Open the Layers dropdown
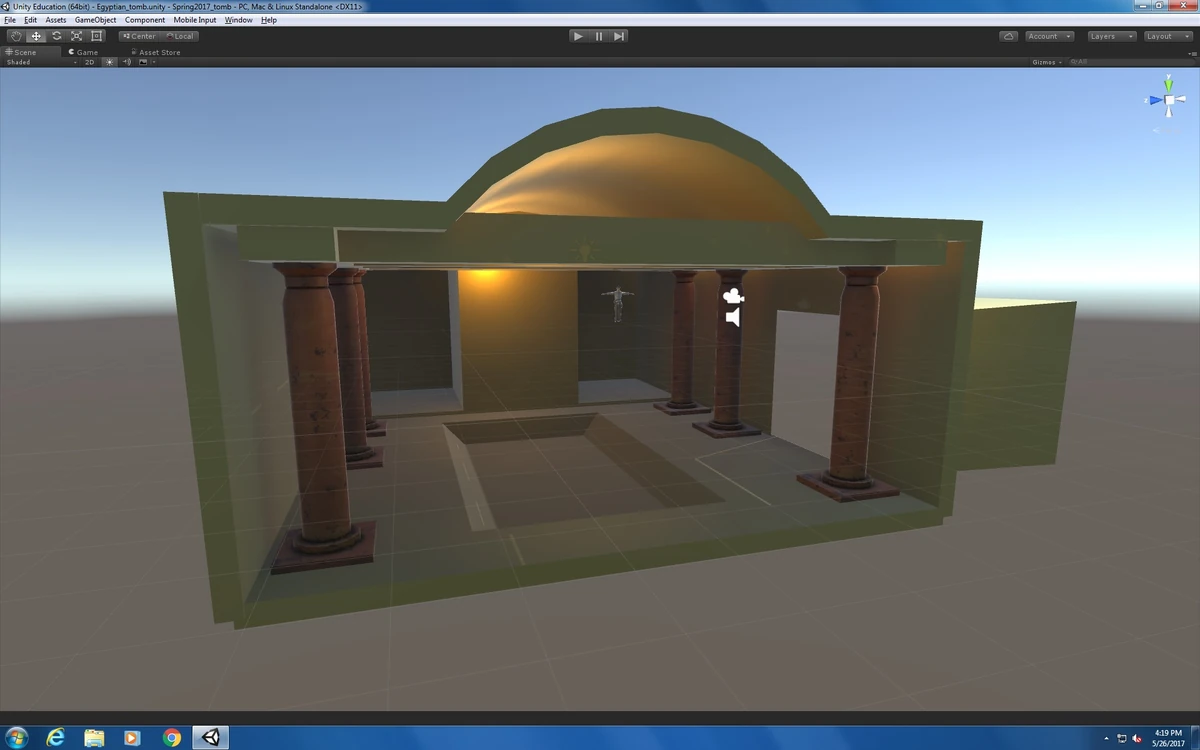Image resolution: width=1200 pixels, height=750 pixels. tap(1111, 36)
